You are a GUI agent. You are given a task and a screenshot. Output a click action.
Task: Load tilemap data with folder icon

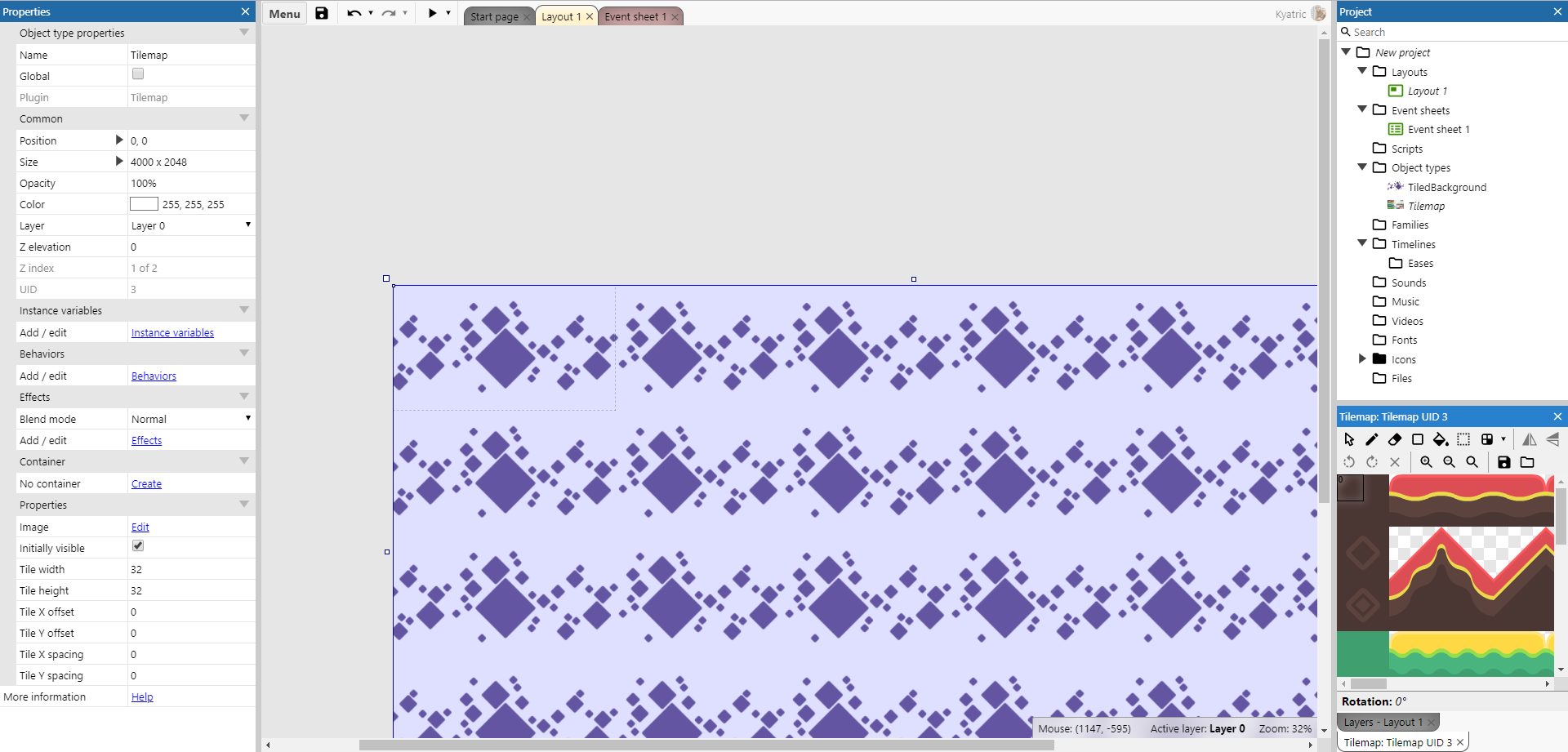coord(1527,462)
